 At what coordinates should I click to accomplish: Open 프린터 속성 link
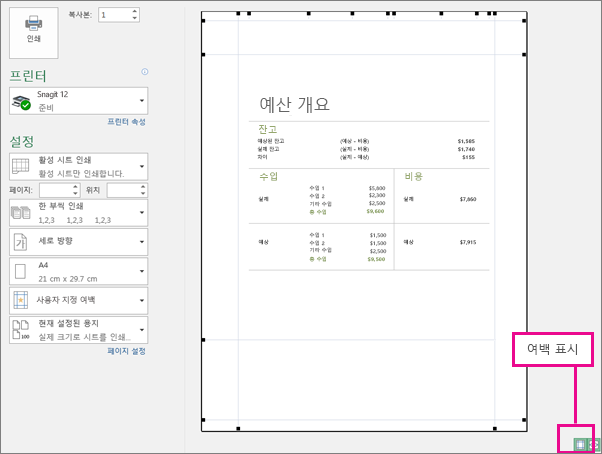(x=126, y=122)
